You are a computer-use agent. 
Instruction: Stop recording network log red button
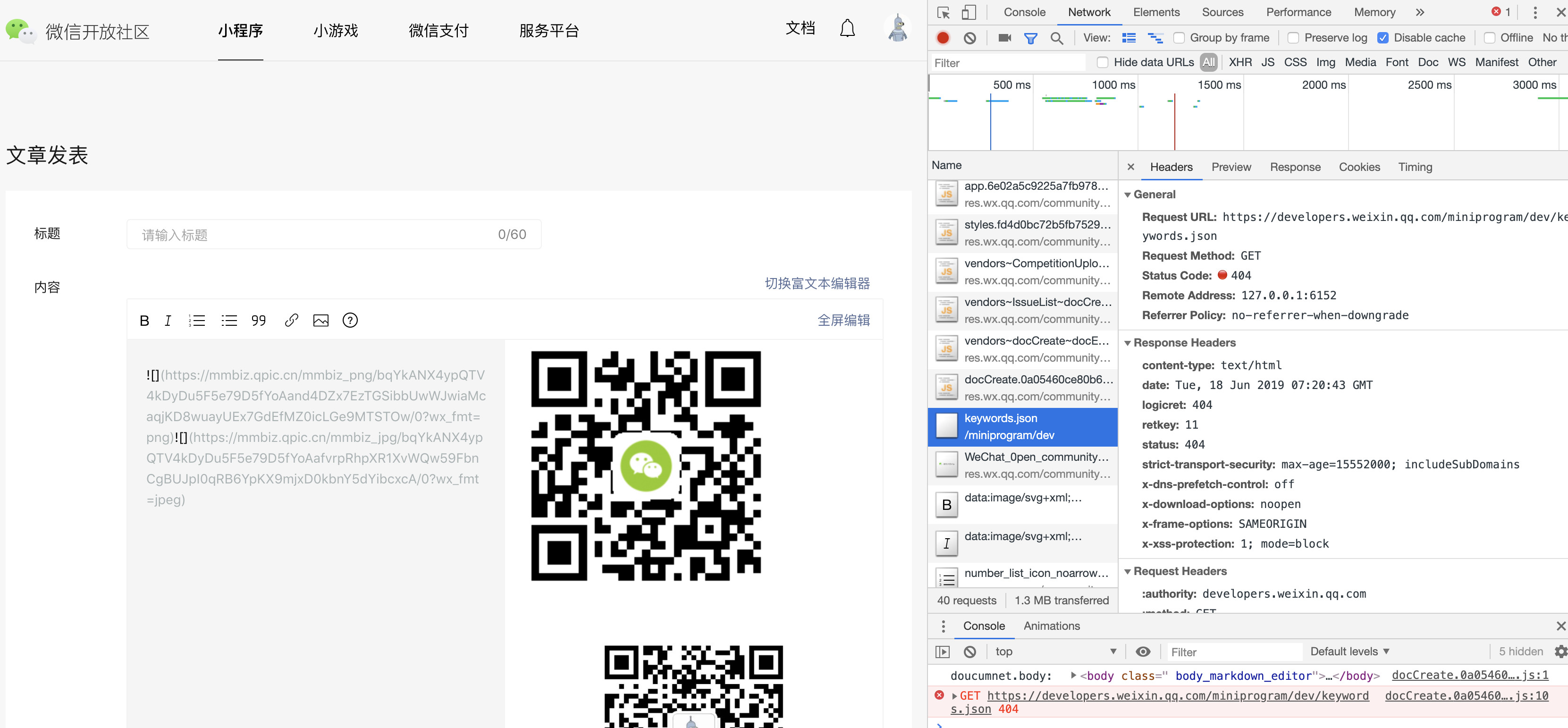[x=943, y=38]
